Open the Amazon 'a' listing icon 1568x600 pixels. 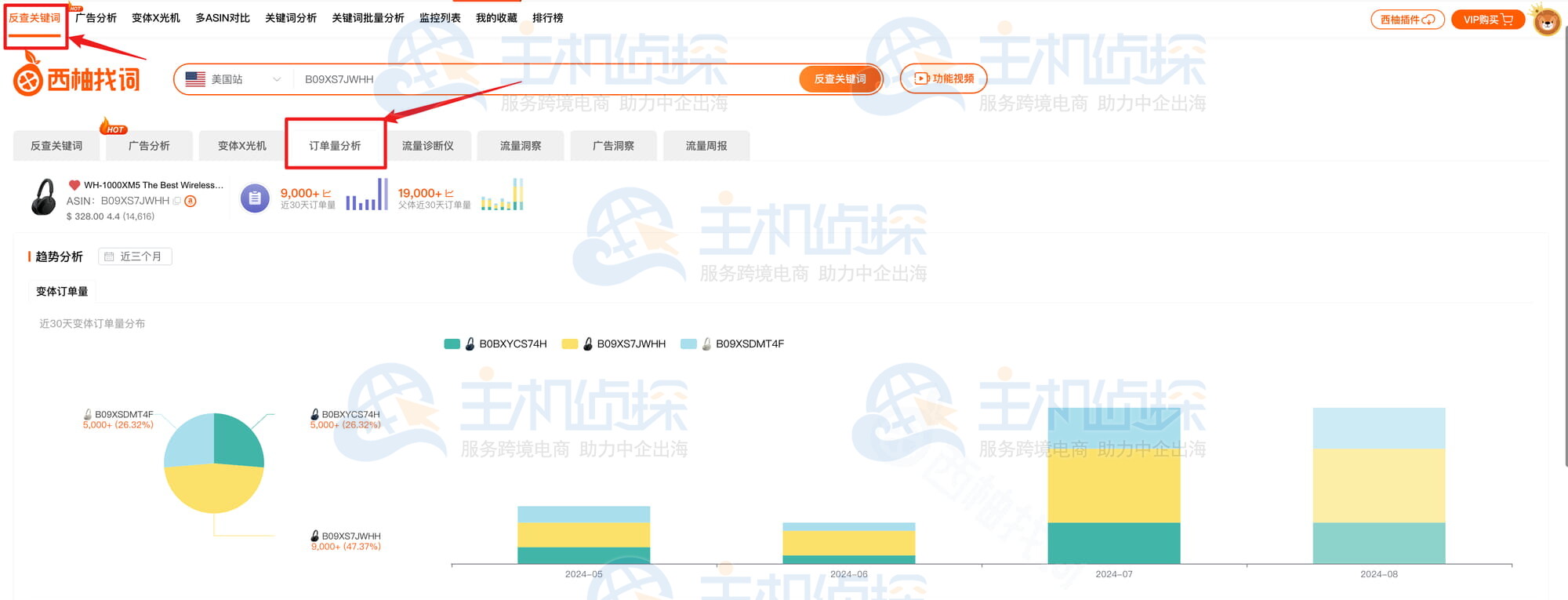point(190,201)
